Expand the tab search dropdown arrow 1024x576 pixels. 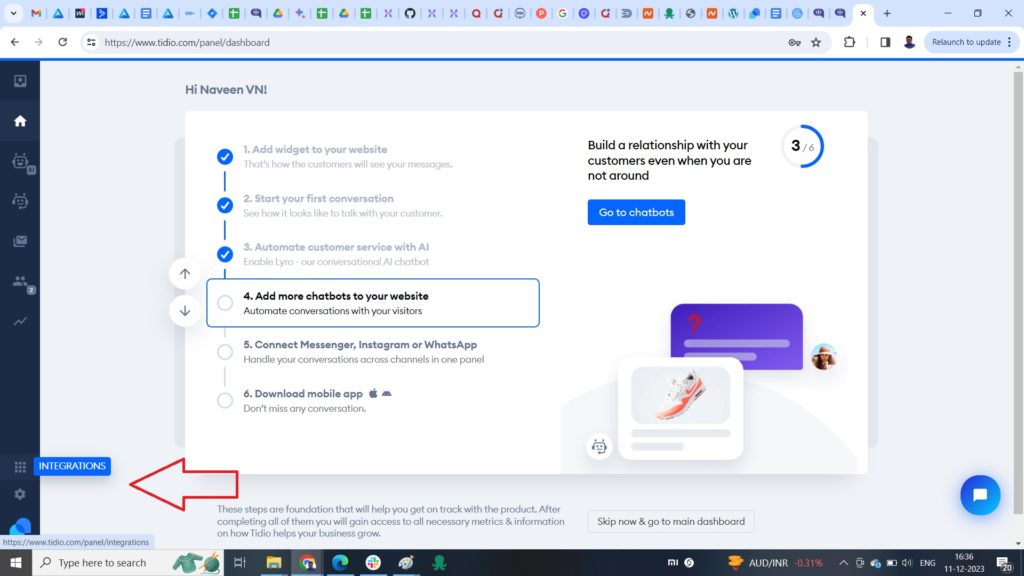click(x=13, y=13)
